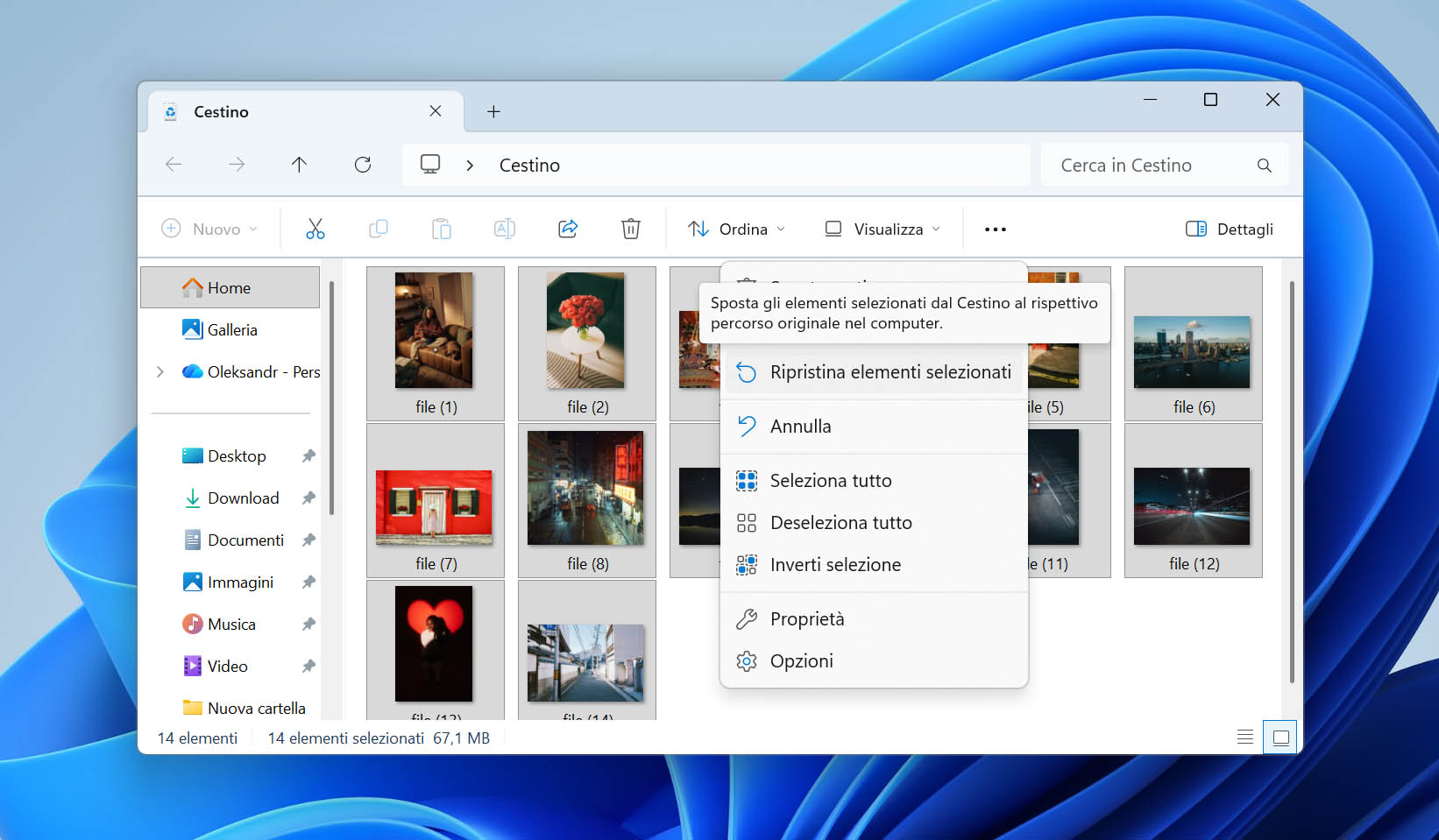The height and width of the screenshot is (840, 1439).
Task: Choose Seleziona tutto from the menu
Action: pyautogui.click(x=874, y=481)
